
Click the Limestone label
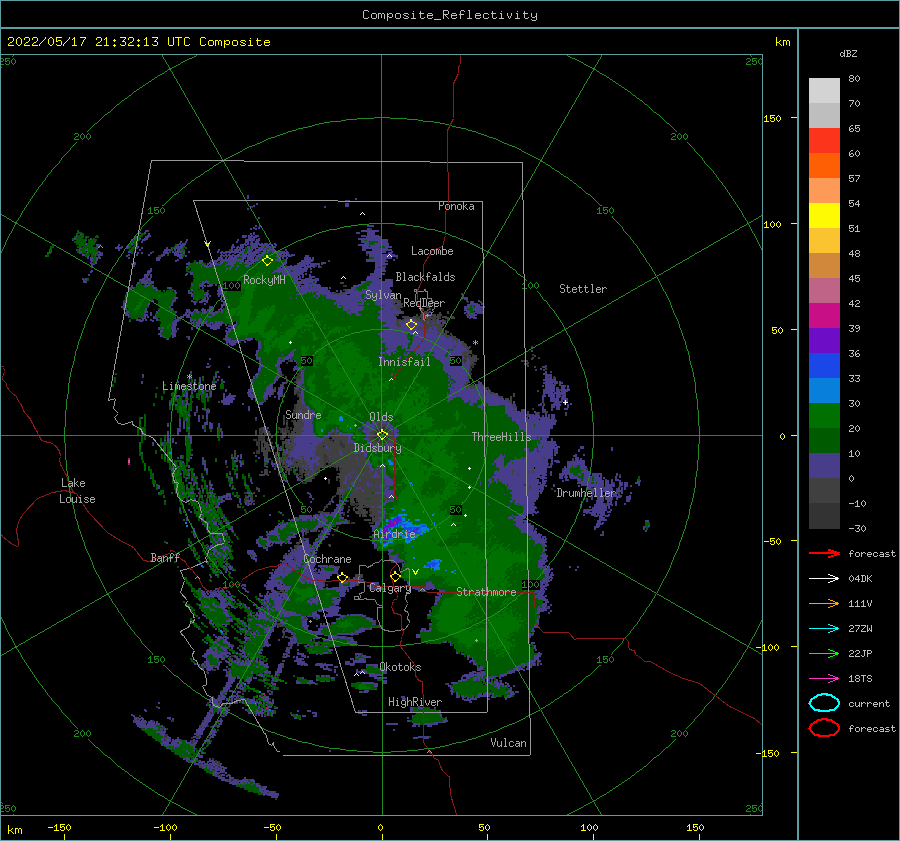(189, 386)
